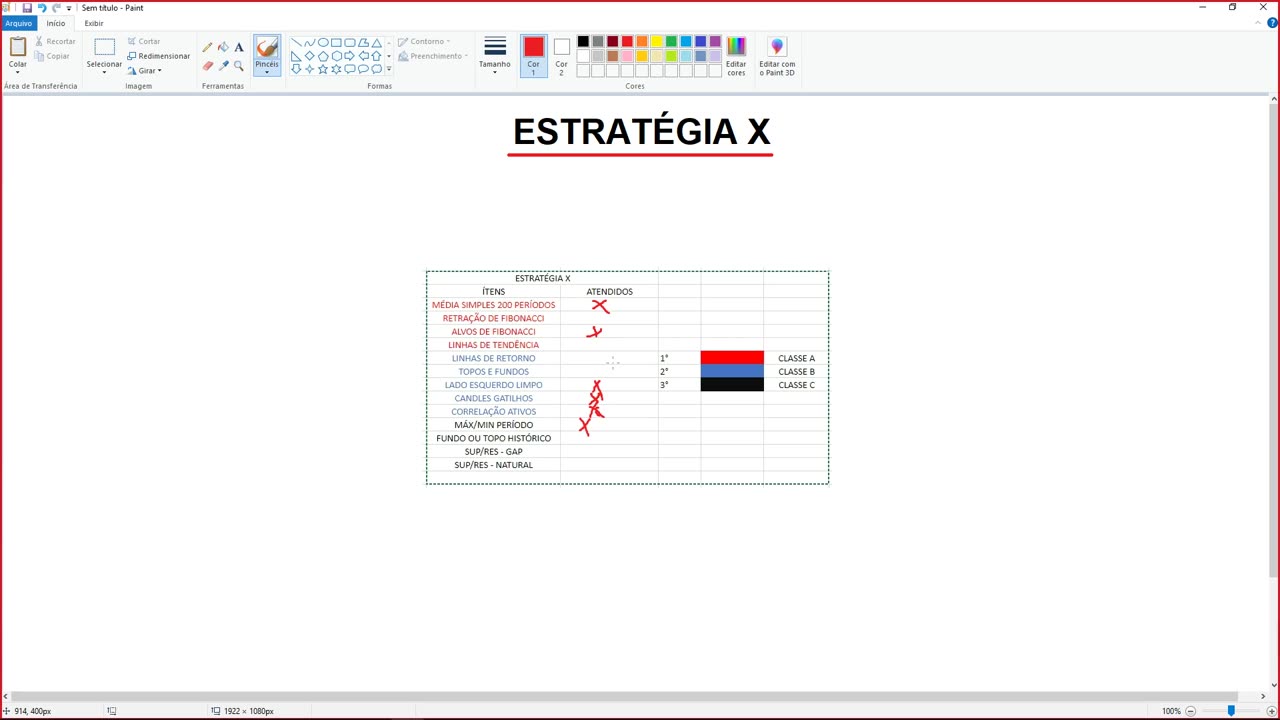Open the Tamanho line size dropdown
The image size is (1280, 720).
click(495, 56)
